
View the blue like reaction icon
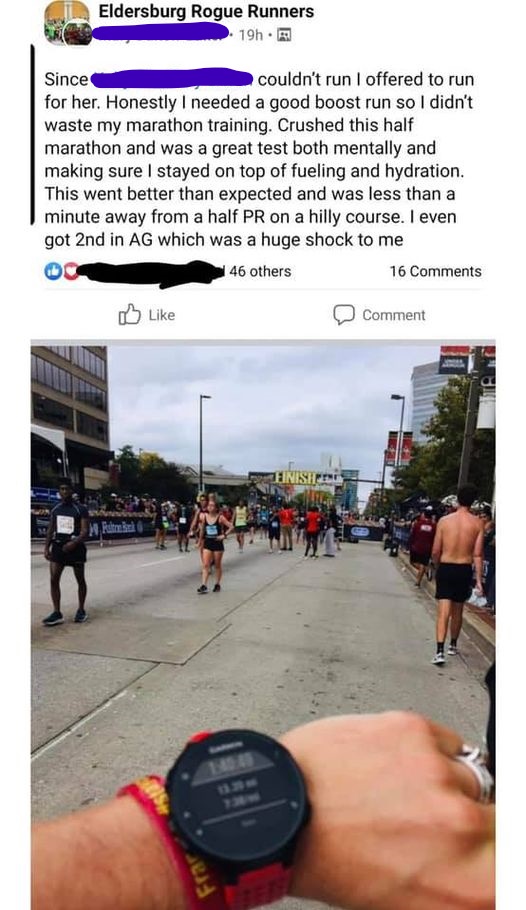(53, 271)
